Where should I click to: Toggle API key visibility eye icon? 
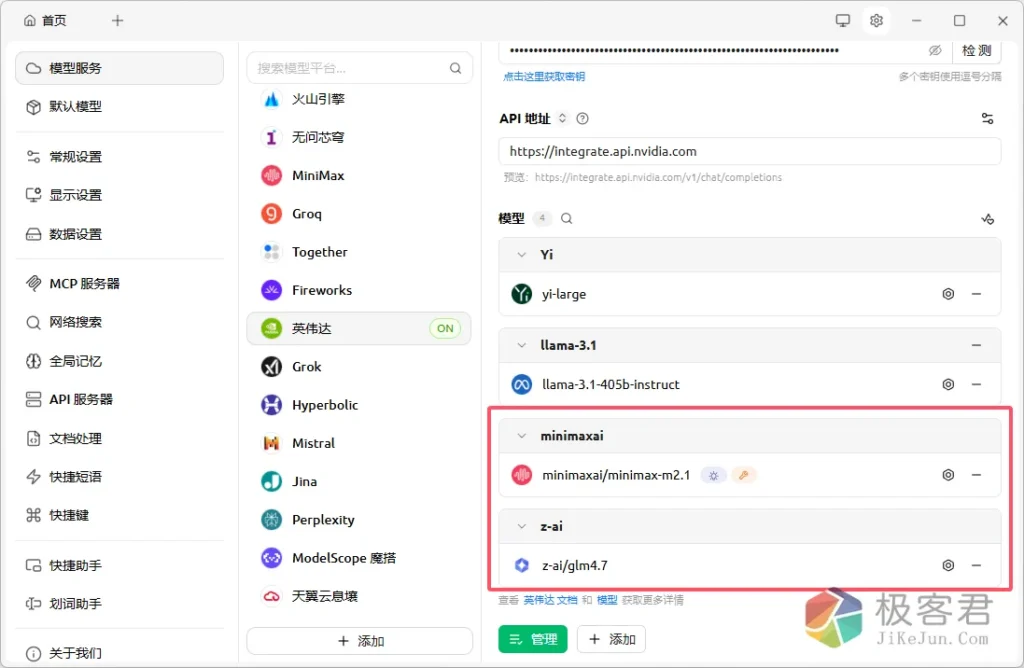(935, 50)
